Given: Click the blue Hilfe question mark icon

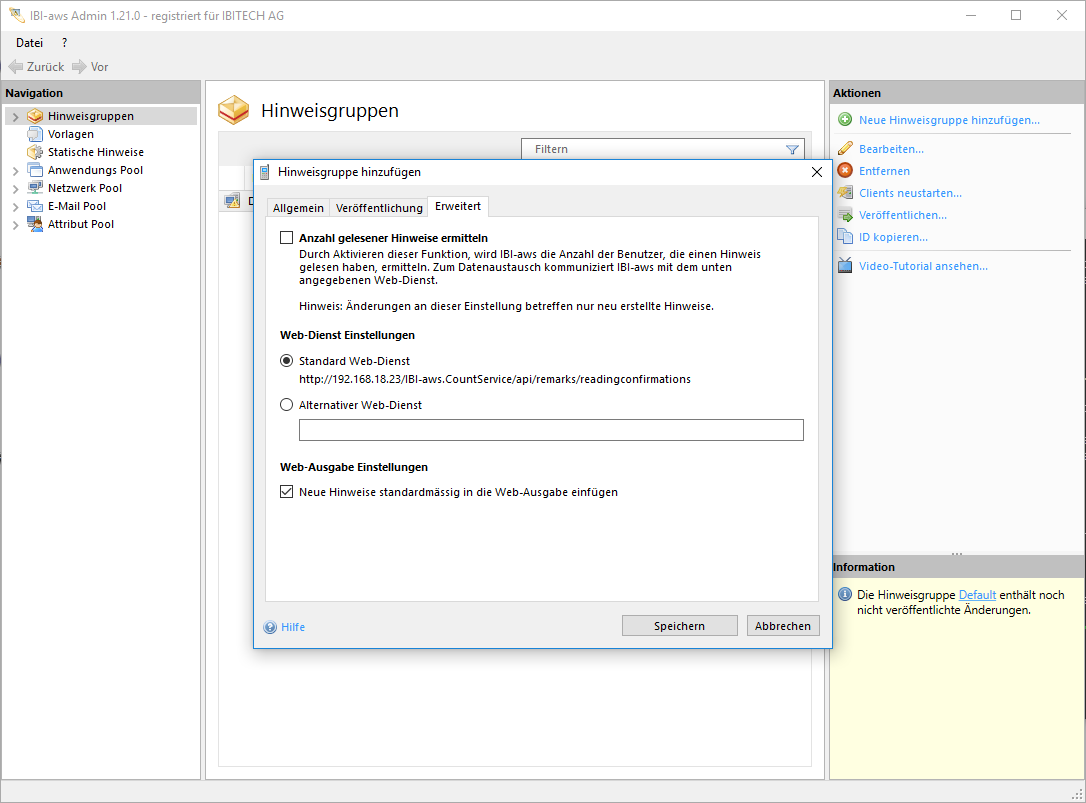Looking at the screenshot, I should (x=270, y=627).
